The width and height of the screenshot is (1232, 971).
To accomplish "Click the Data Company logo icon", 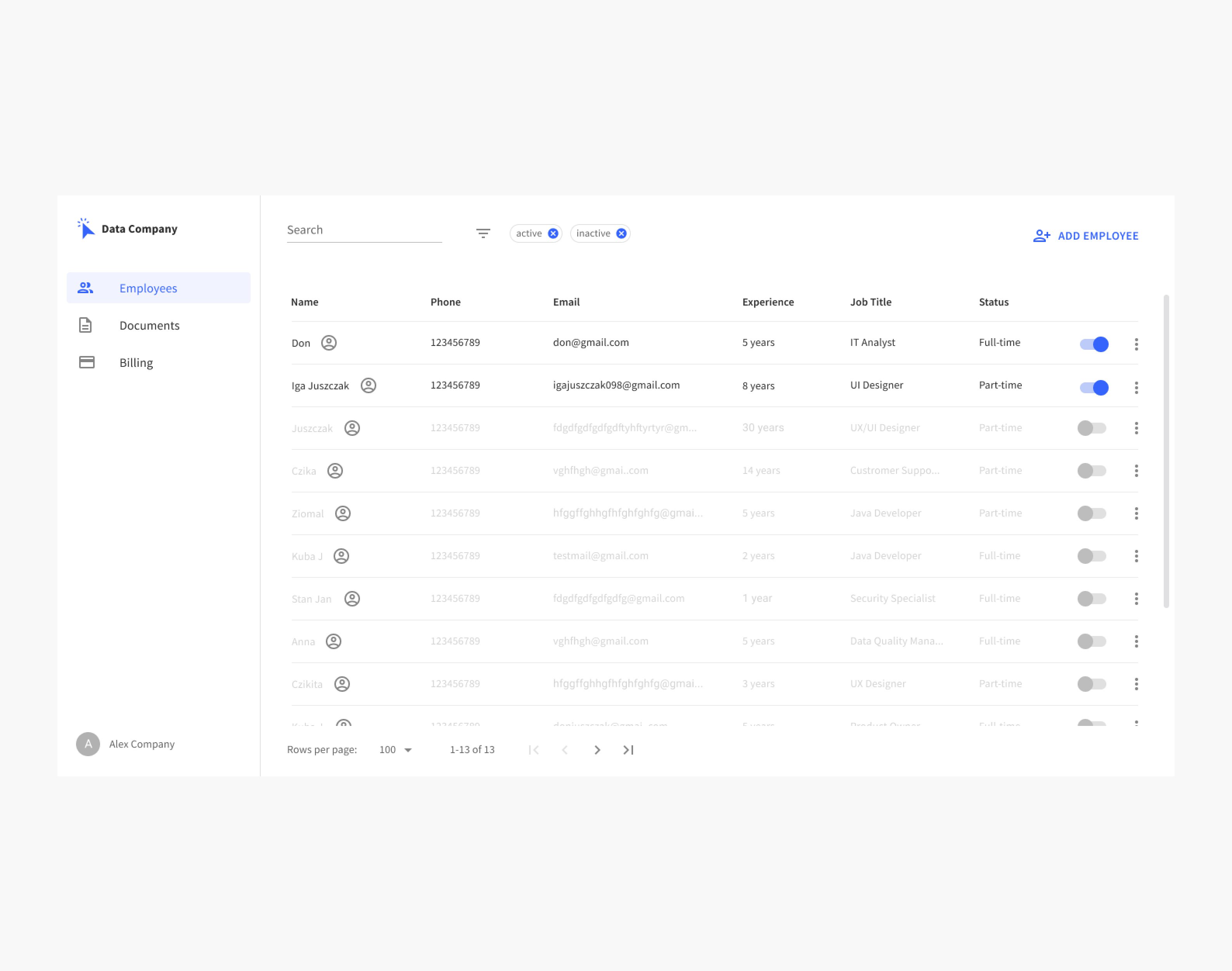I will click(x=85, y=228).
